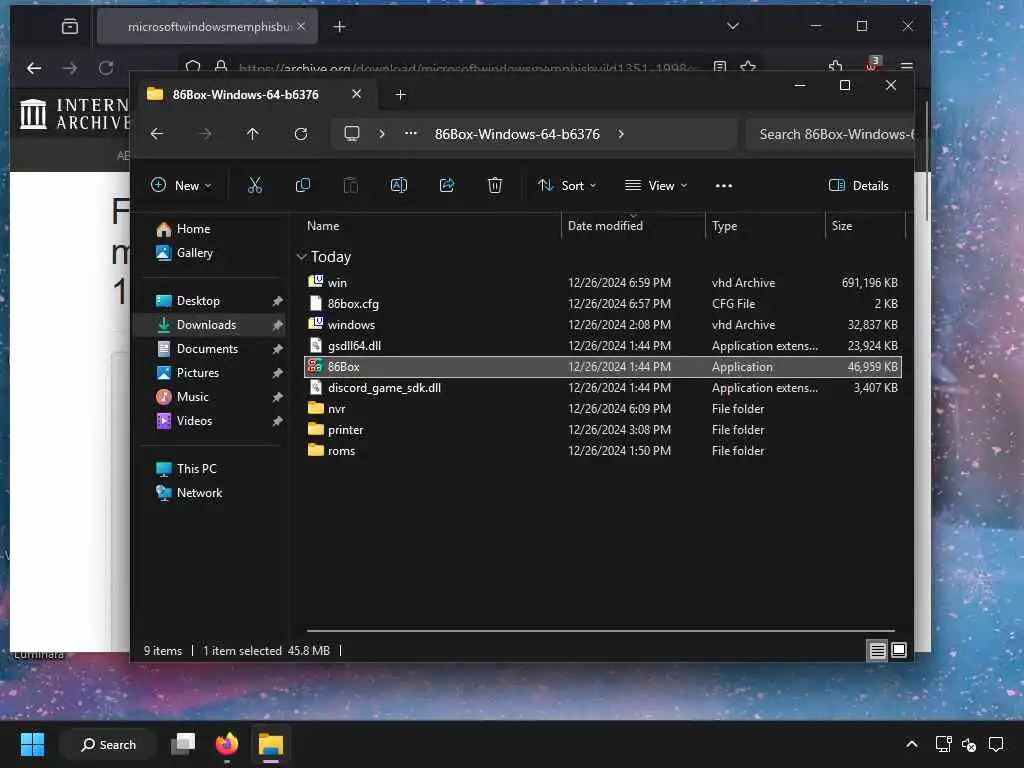The image size is (1024, 768).
Task: Select the win vhd file
Action: point(602,282)
